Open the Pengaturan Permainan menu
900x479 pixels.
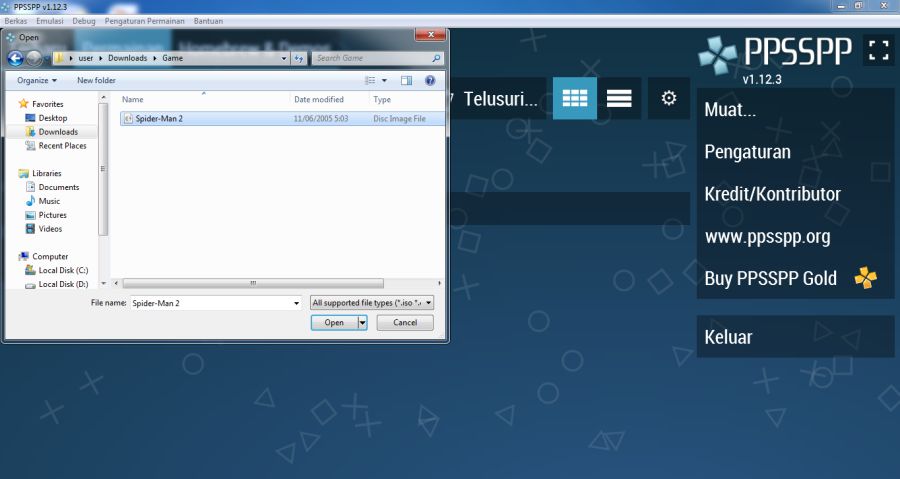(145, 21)
